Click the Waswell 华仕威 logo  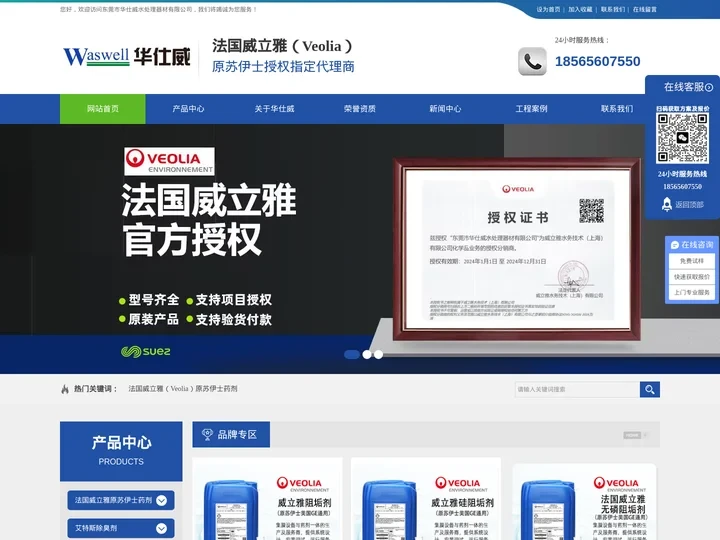pyautogui.click(x=127, y=57)
